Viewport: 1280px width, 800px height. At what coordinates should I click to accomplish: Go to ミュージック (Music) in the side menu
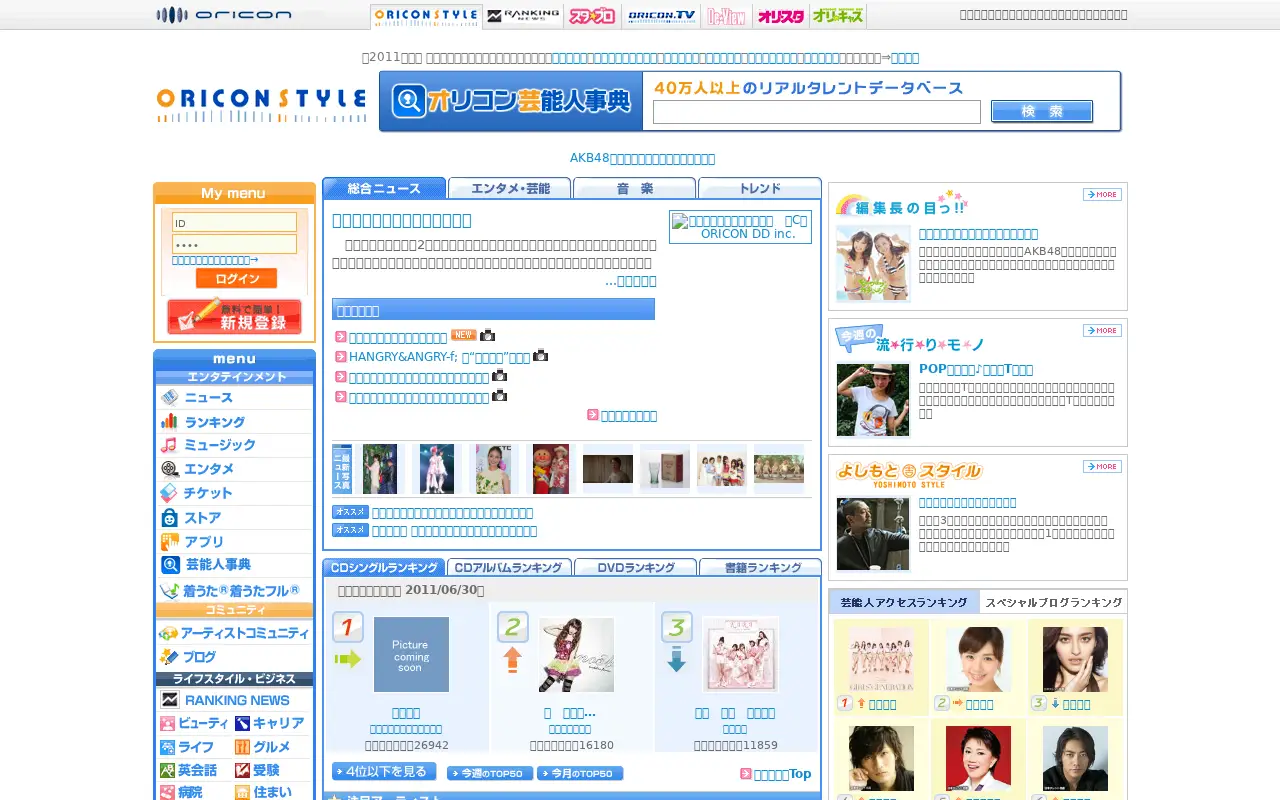click(234, 445)
